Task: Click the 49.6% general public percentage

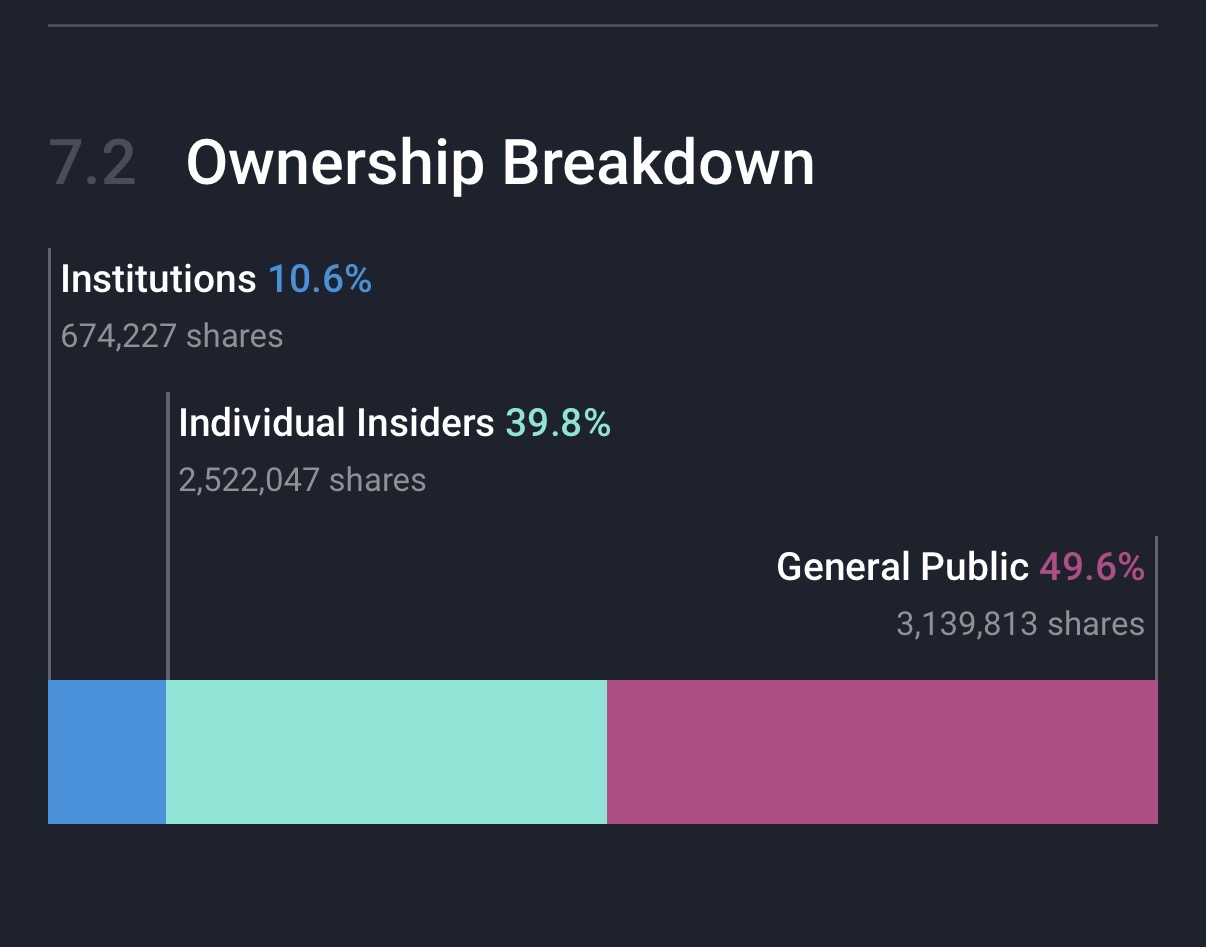Action: 1092,567
